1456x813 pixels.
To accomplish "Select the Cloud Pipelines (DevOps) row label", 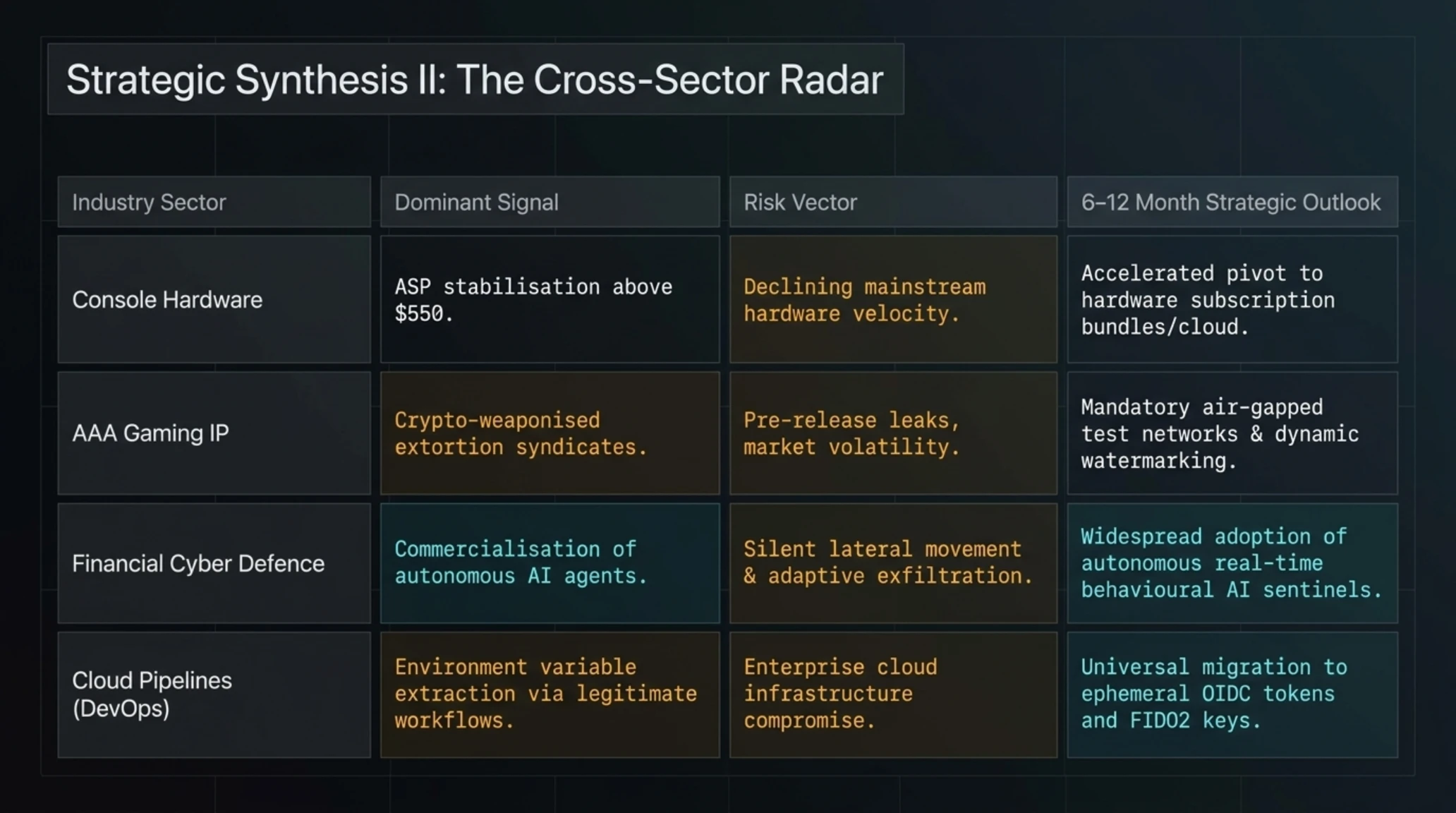I will pos(214,694).
